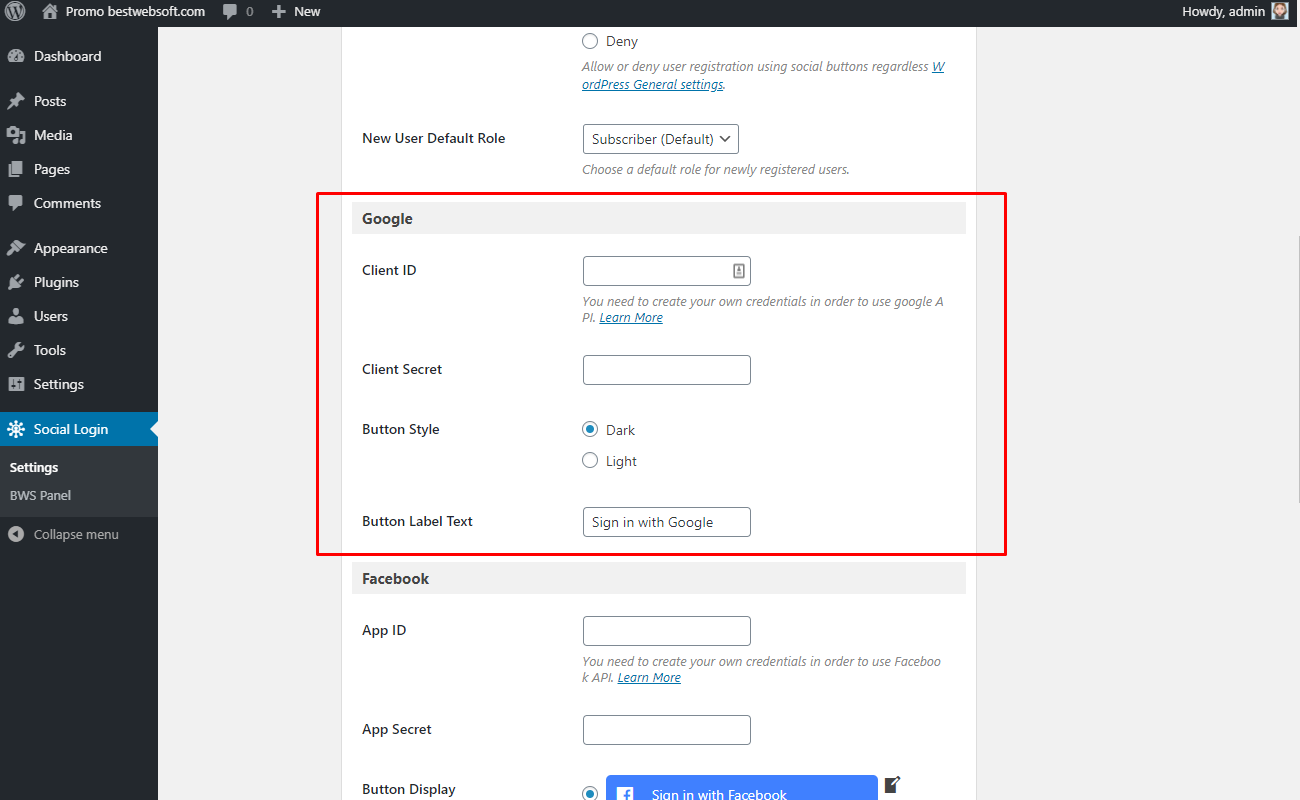The width and height of the screenshot is (1300, 800).
Task: Click Learn More link under App ID
Action: click(649, 677)
